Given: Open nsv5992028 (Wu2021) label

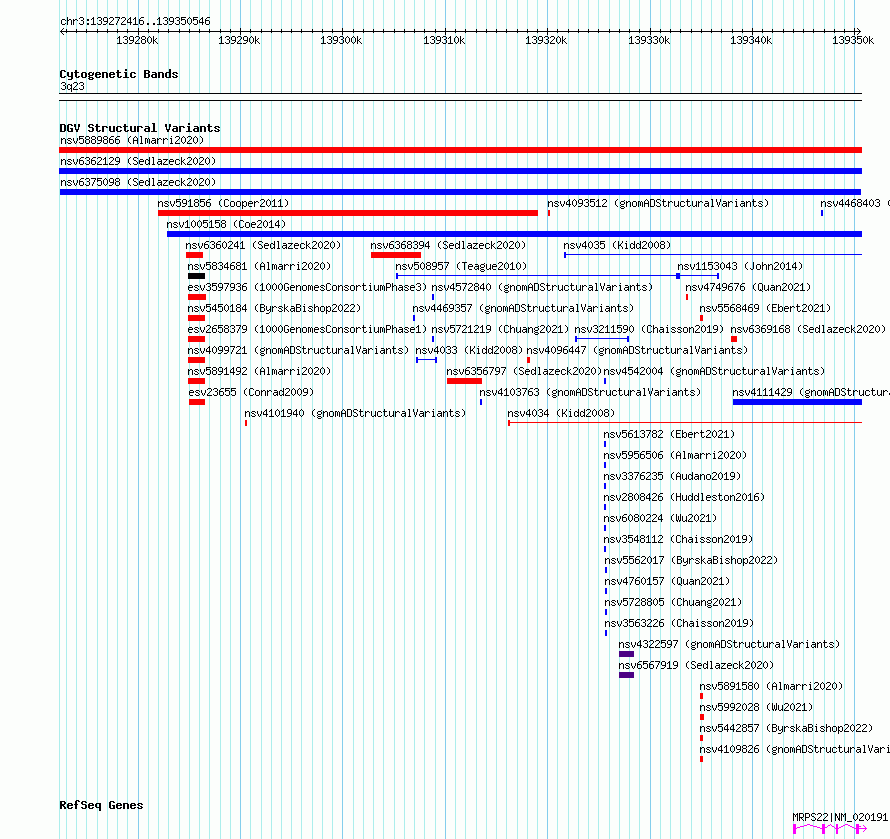Looking at the screenshot, I should [x=756, y=707].
